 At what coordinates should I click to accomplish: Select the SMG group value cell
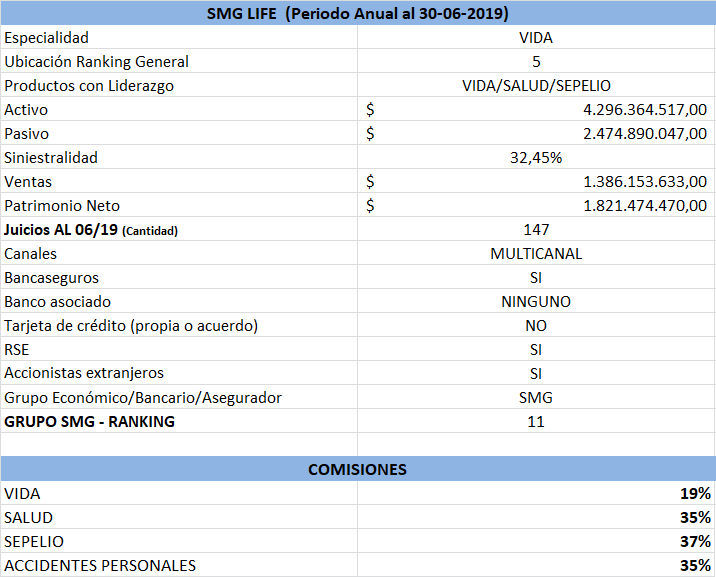coord(536,397)
